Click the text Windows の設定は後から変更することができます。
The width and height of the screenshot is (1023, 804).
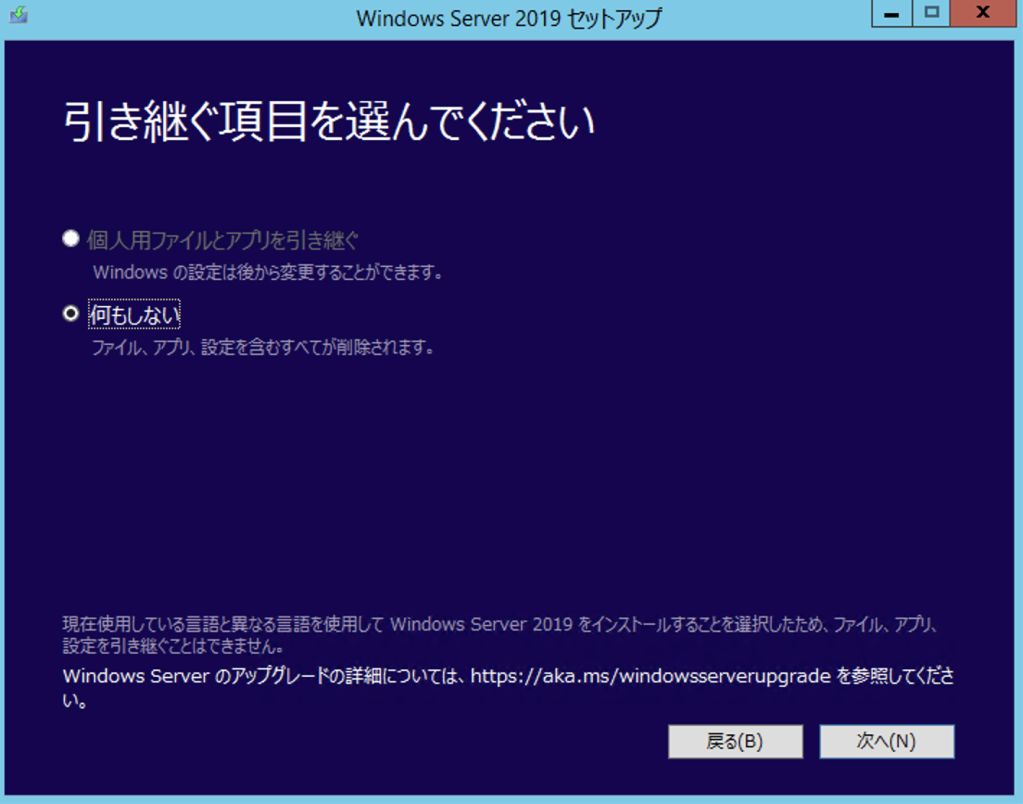(x=268, y=272)
